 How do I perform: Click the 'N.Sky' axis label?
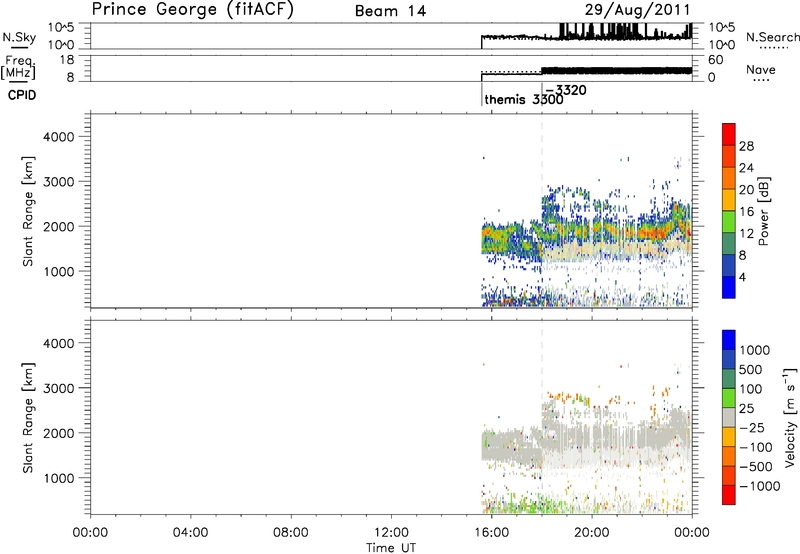pyautogui.click(x=19, y=37)
